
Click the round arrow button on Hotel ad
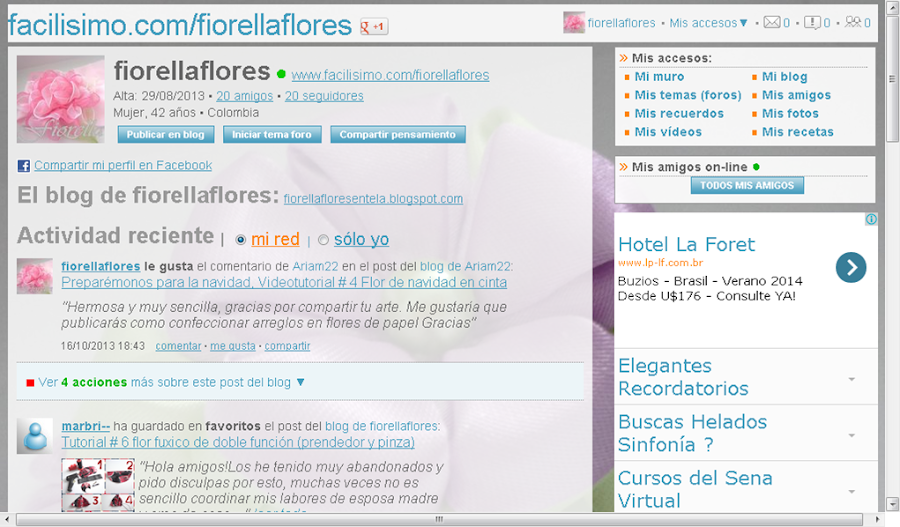coord(851,268)
